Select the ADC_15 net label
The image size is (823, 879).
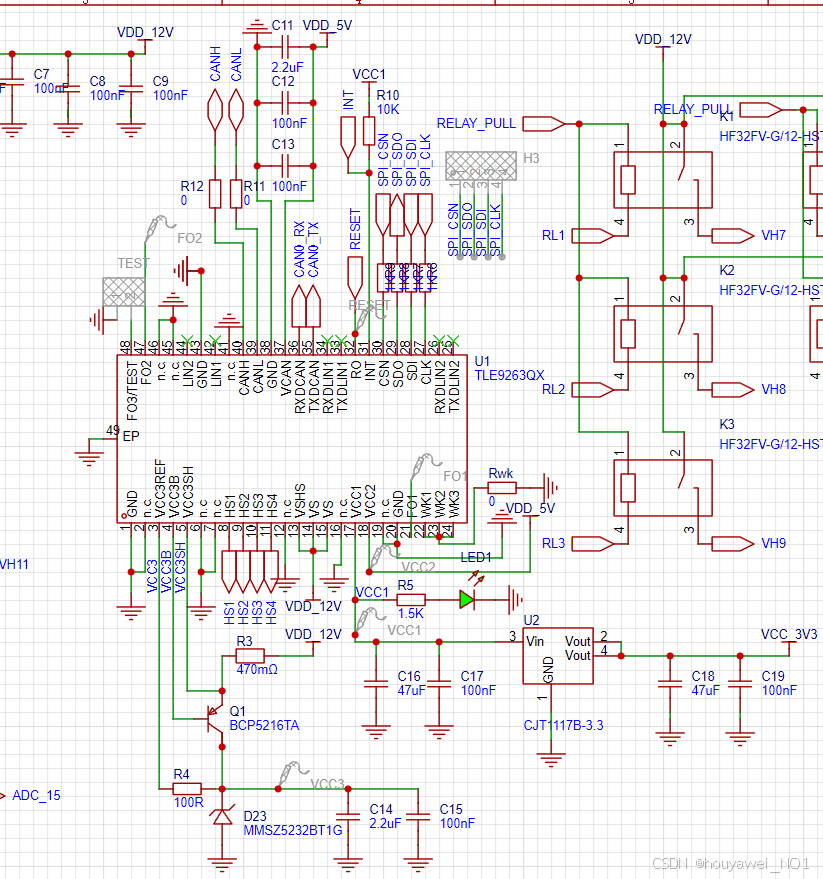point(36,795)
